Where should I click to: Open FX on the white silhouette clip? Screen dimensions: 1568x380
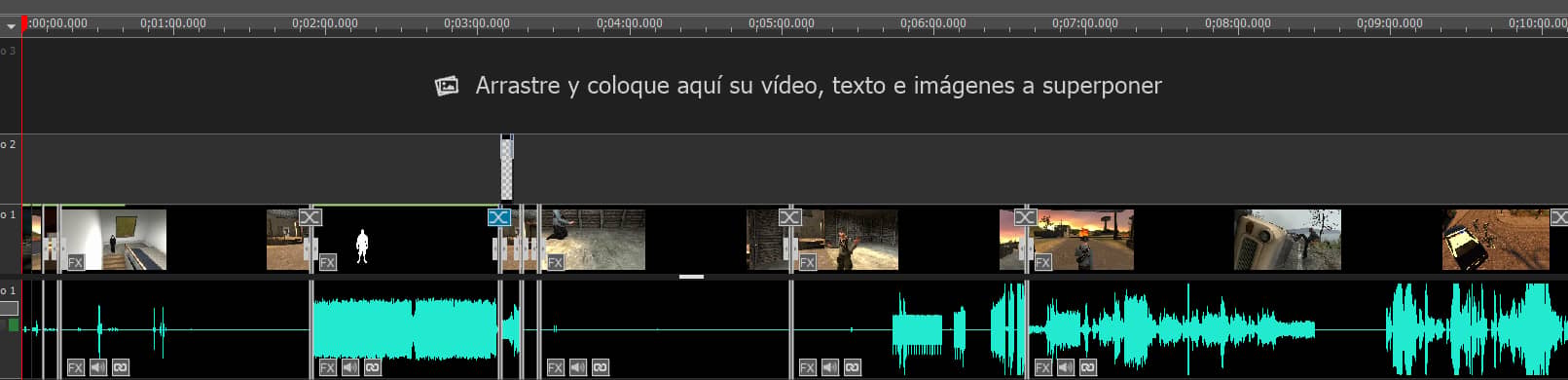coord(327,262)
